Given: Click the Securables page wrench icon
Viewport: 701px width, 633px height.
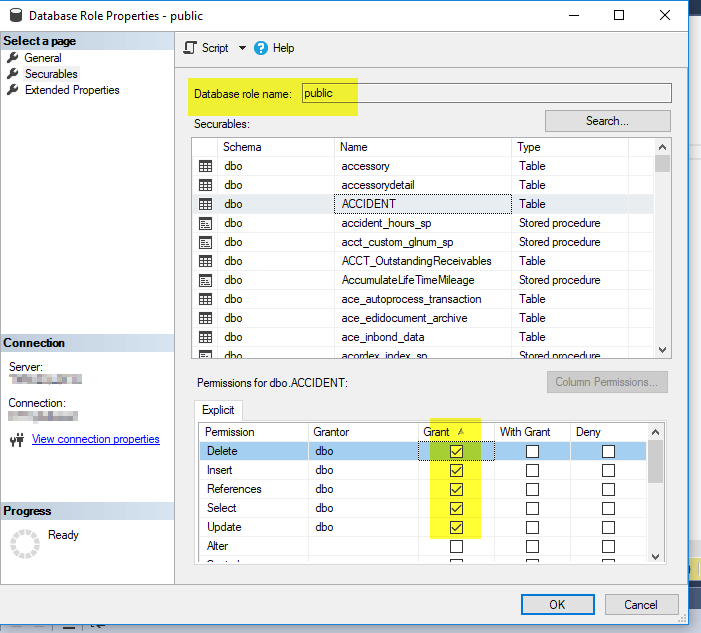Looking at the screenshot, I should click(x=13, y=74).
